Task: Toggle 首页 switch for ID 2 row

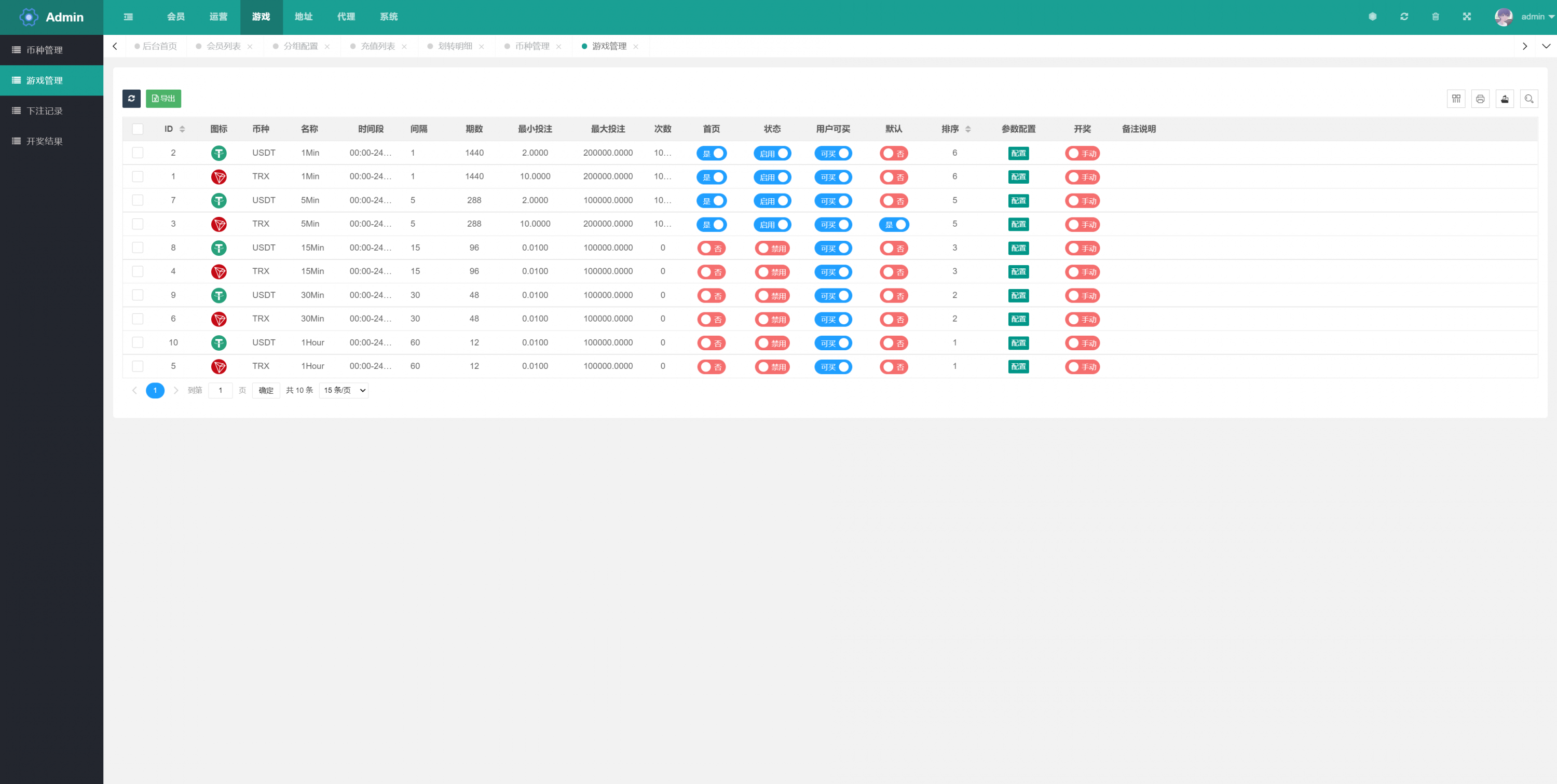Action: pyautogui.click(x=712, y=154)
